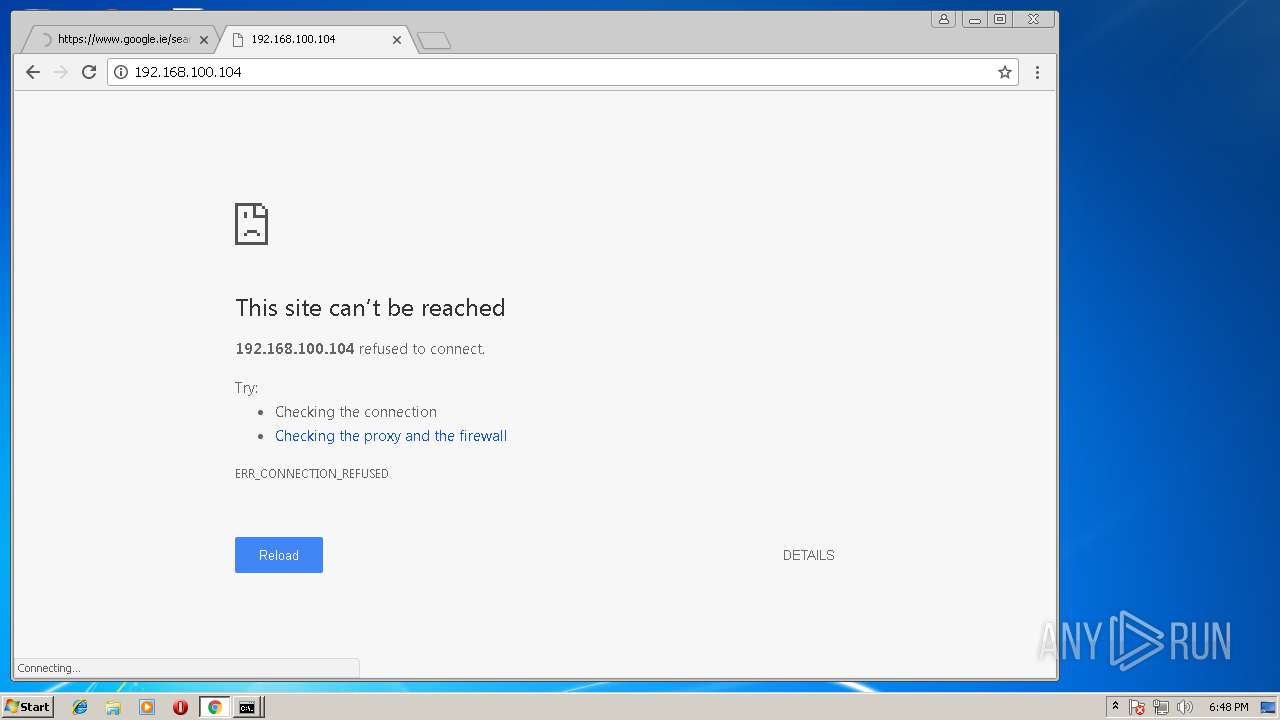The image size is (1280, 720).
Task: Switch to the command prompt taskbar button
Action: pyautogui.click(x=246, y=707)
